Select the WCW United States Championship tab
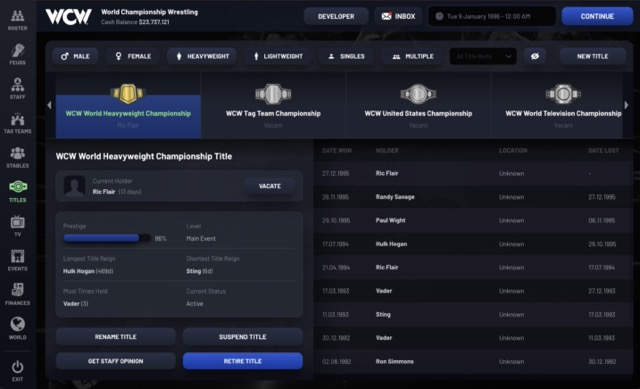 click(x=418, y=105)
